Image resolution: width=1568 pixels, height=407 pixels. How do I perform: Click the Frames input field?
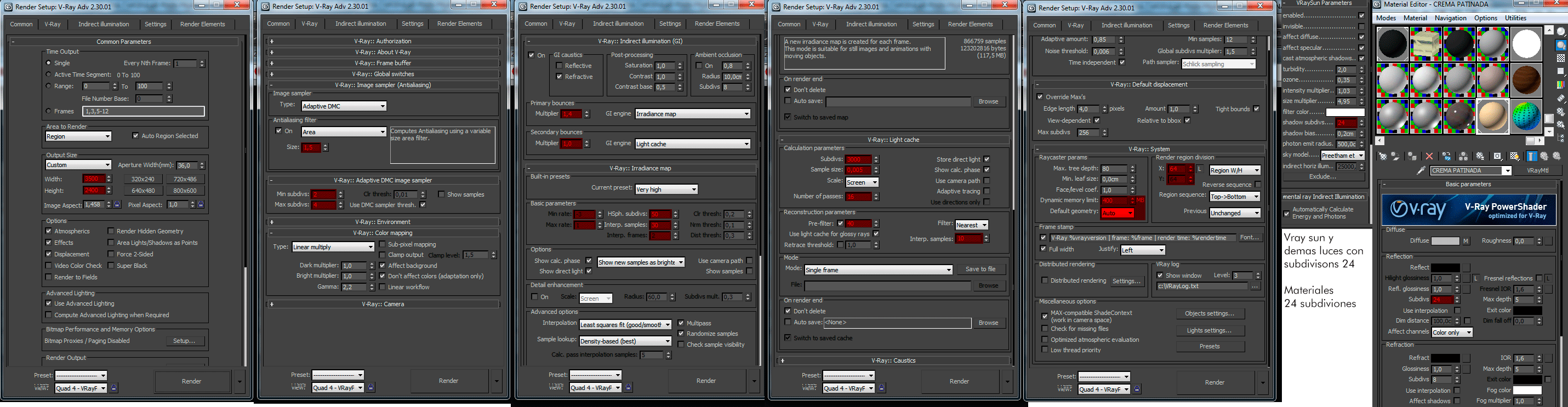(144, 111)
